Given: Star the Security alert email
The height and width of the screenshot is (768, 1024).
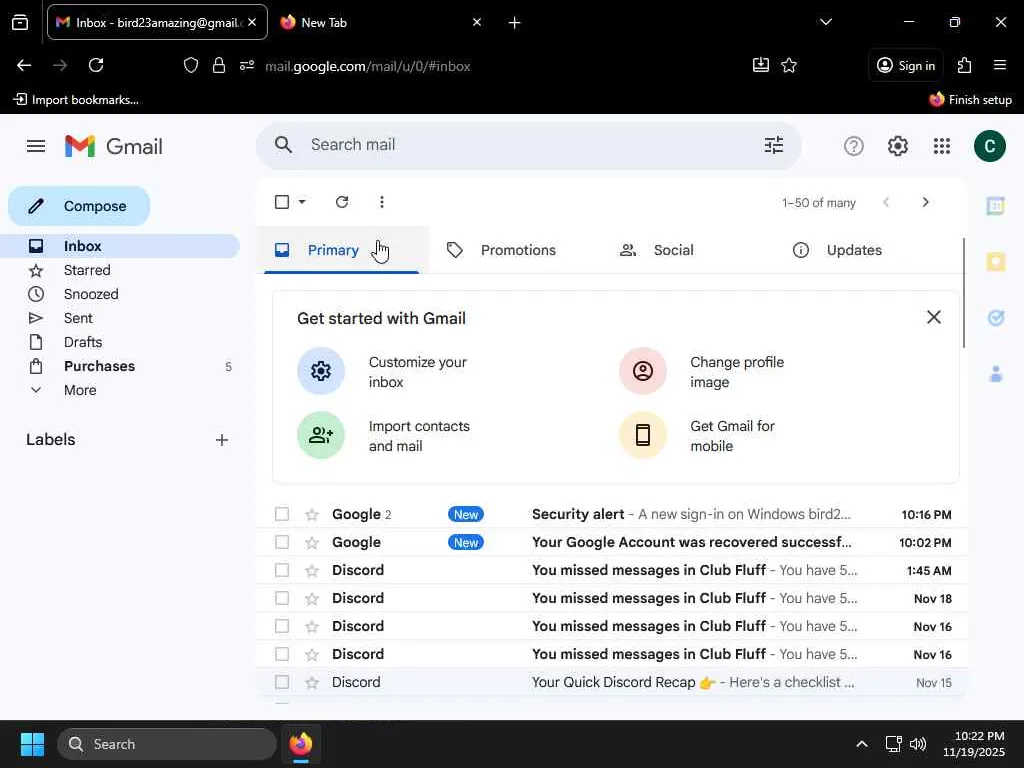Looking at the screenshot, I should (x=312, y=515).
